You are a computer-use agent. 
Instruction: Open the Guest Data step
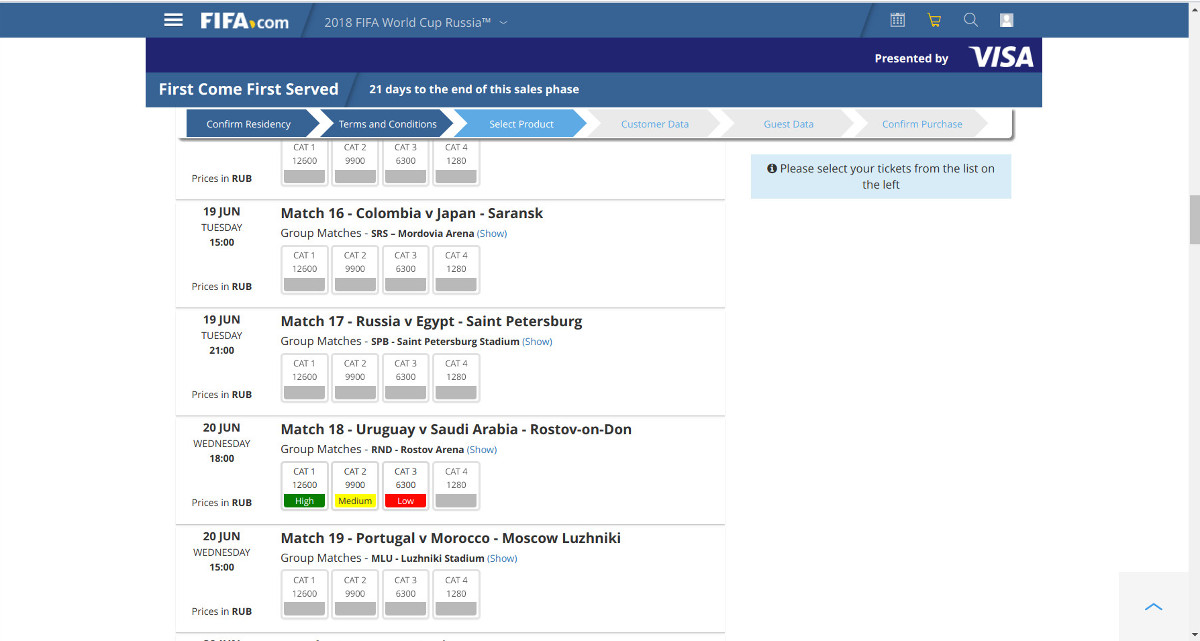(x=788, y=124)
